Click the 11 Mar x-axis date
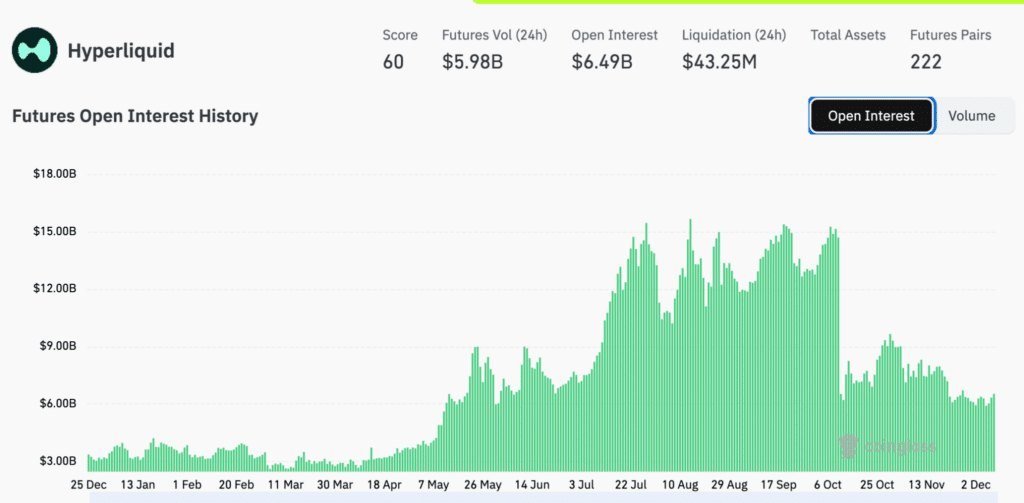Viewport: 1024px width, 503px height. tap(286, 485)
